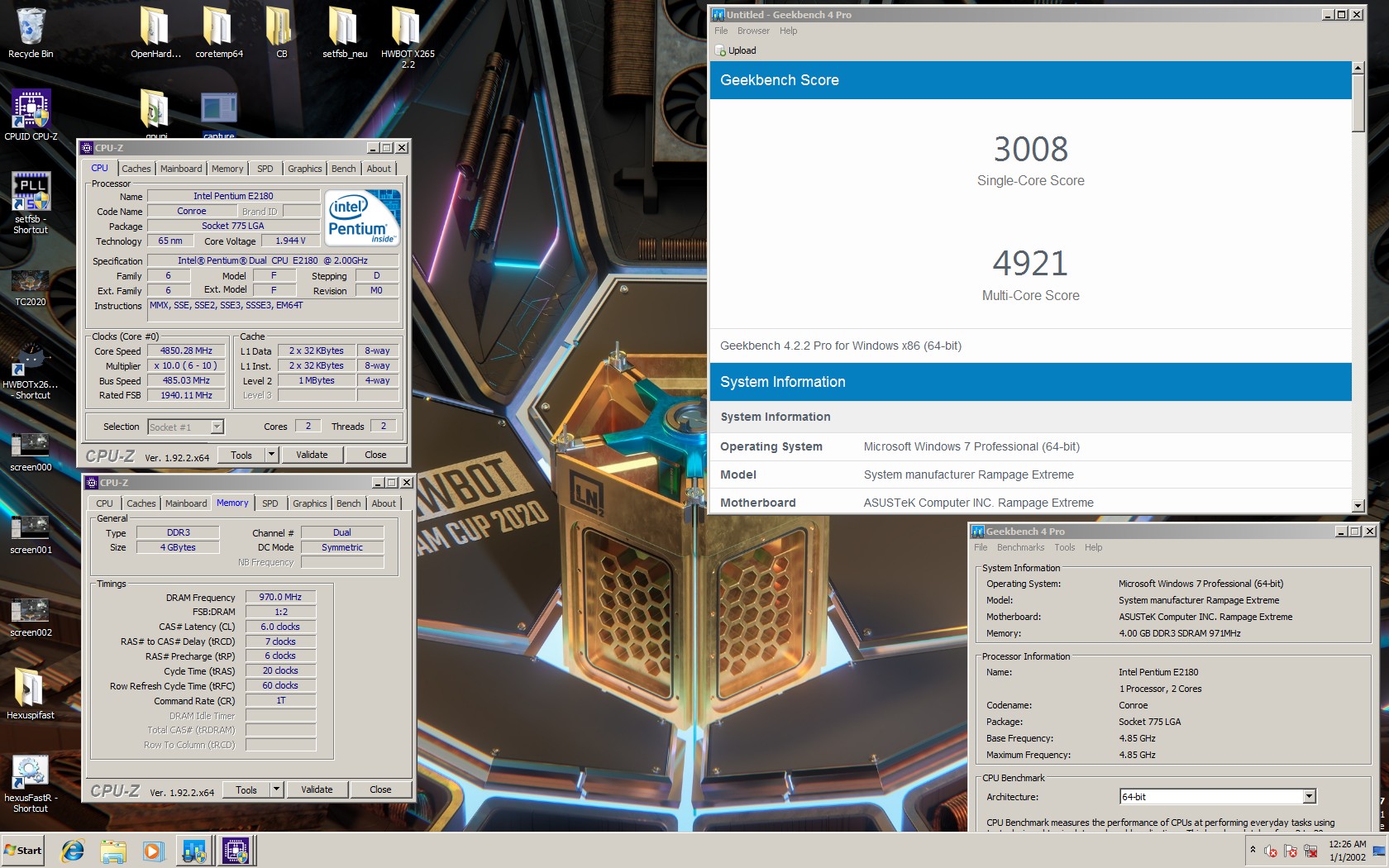Click Close button in lower CPU-Z
1389x868 pixels.
coord(380,789)
